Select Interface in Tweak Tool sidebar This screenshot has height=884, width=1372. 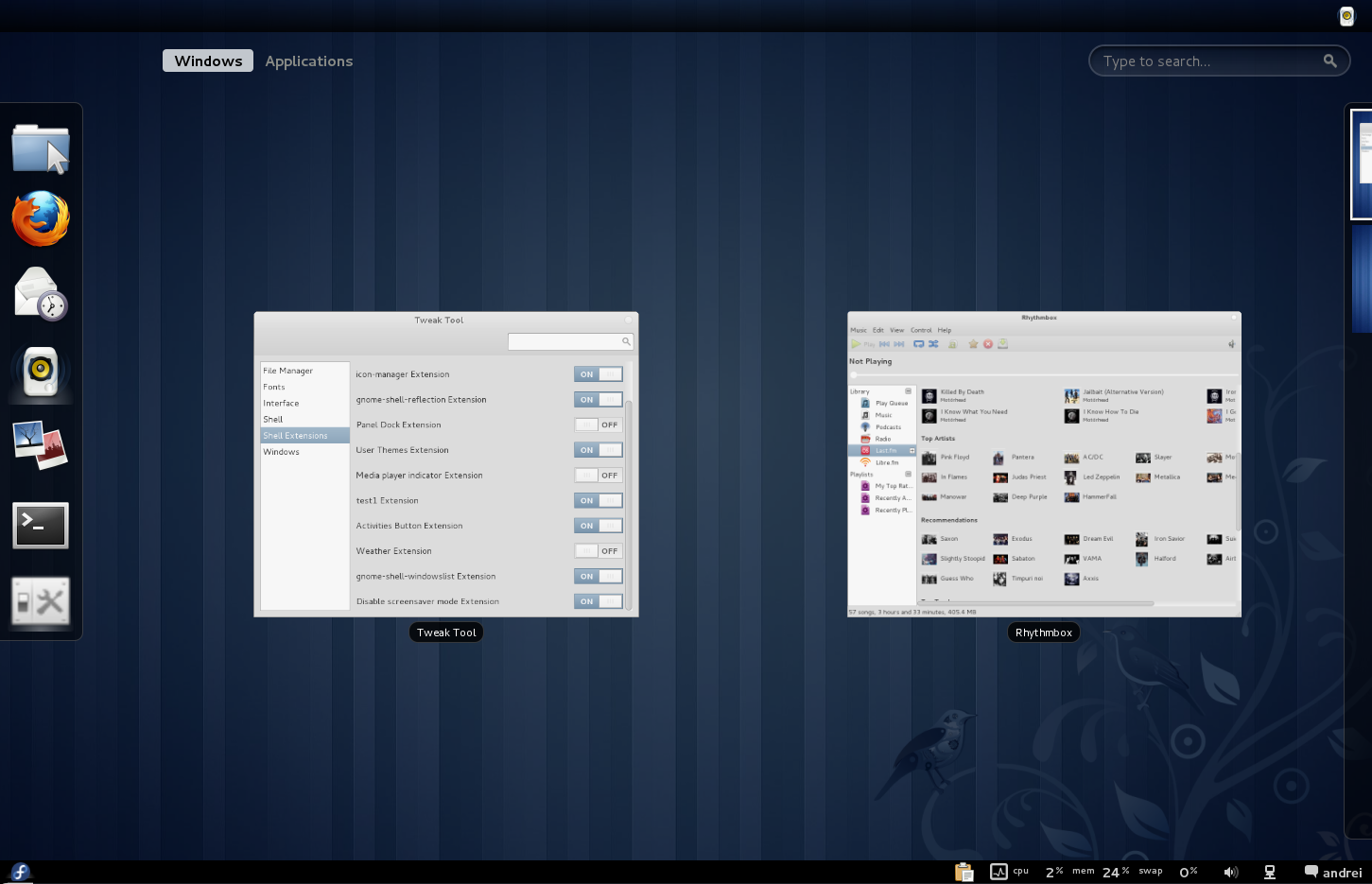pos(305,403)
